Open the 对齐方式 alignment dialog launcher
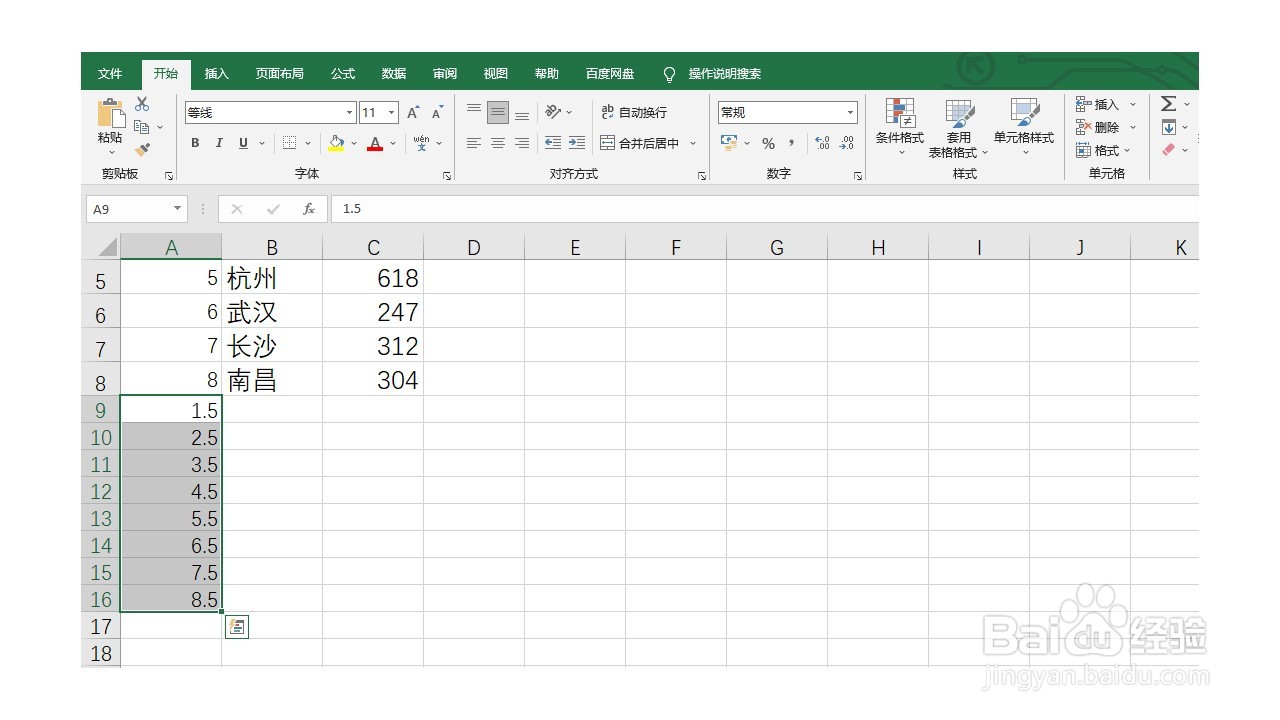The image size is (1280, 720). click(702, 176)
